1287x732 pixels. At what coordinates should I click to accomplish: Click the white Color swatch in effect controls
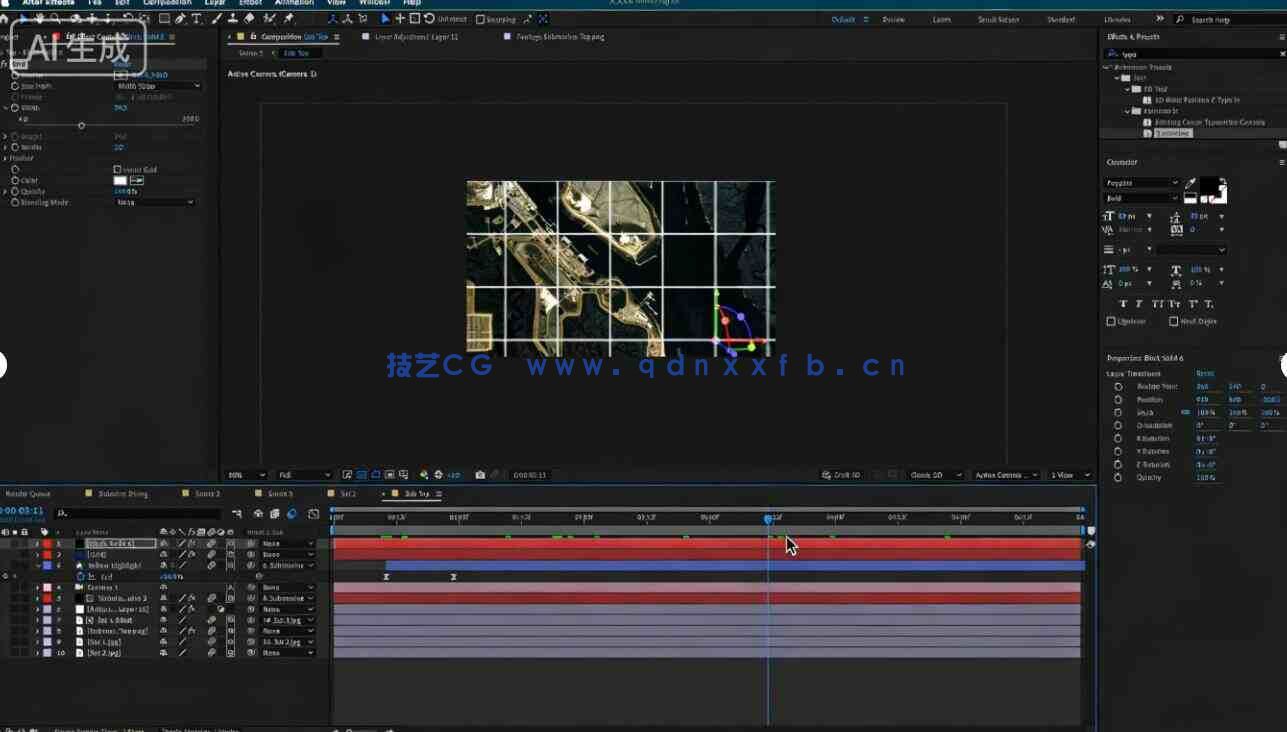pos(119,181)
